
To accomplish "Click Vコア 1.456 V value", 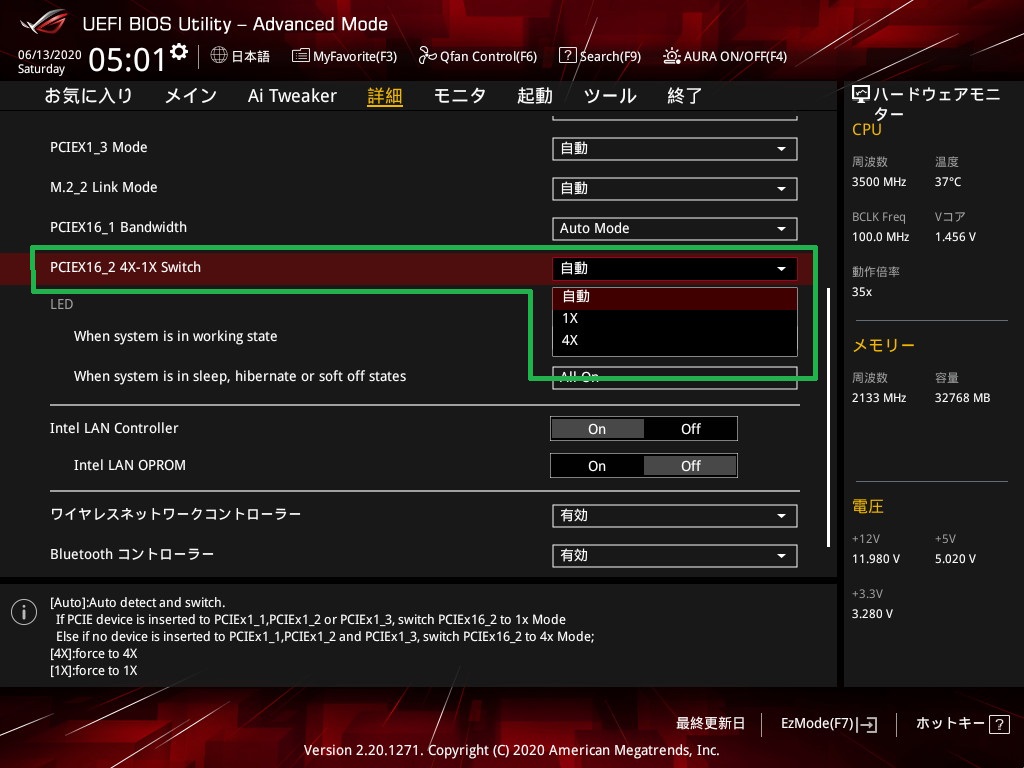I will click(955, 237).
